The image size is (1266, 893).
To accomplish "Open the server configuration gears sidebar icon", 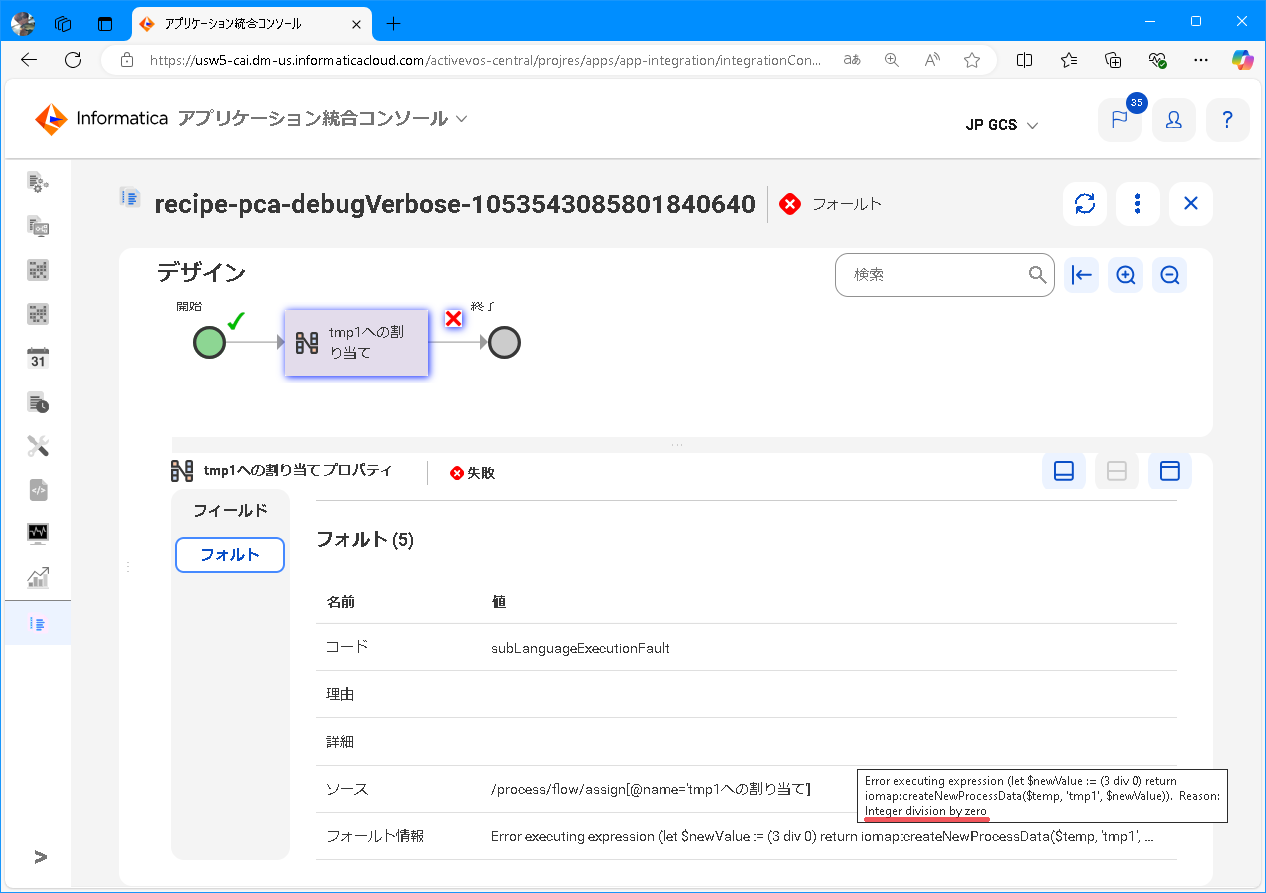I will pyautogui.click(x=38, y=182).
